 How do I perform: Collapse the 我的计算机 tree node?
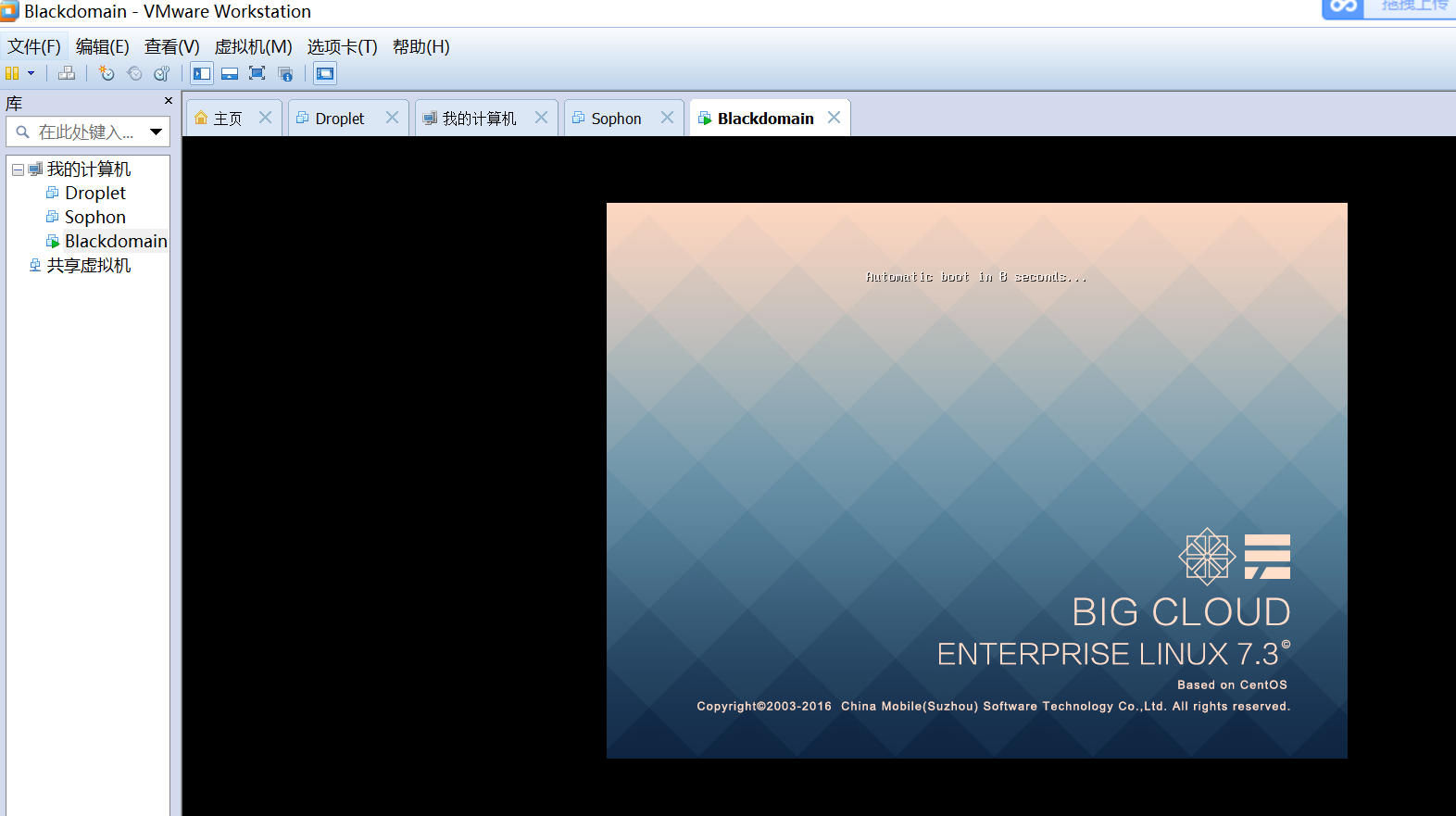18,169
